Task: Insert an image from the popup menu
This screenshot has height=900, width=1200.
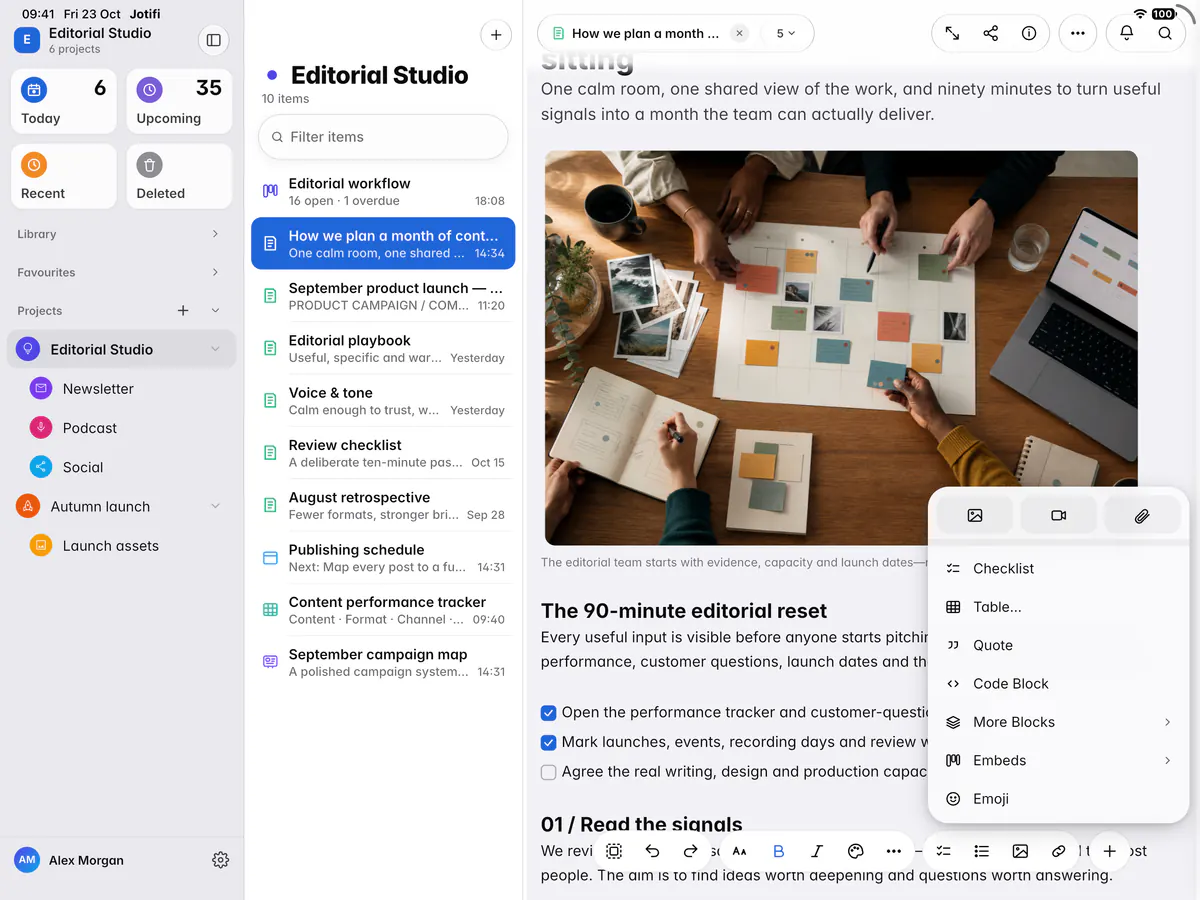Action: pyautogui.click(x=975, y=516)
